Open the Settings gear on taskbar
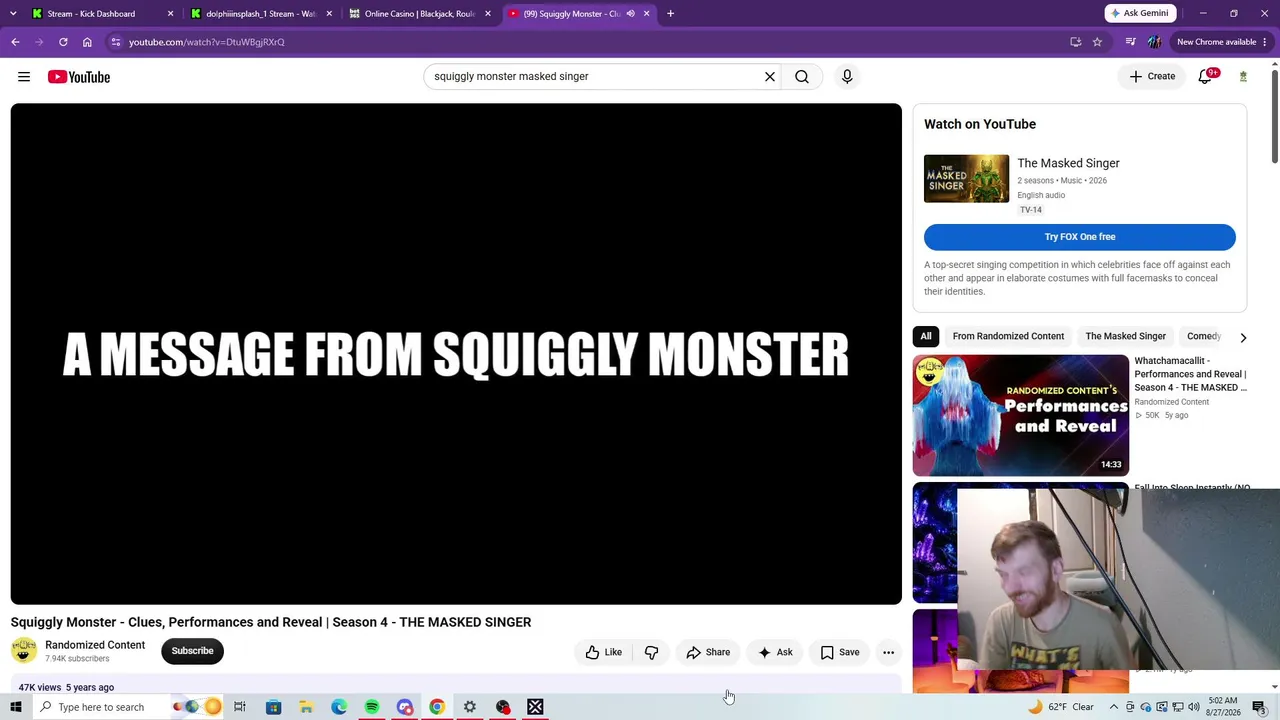Image resolution: width=1280 pixels, height=720 pixels. 470,707
